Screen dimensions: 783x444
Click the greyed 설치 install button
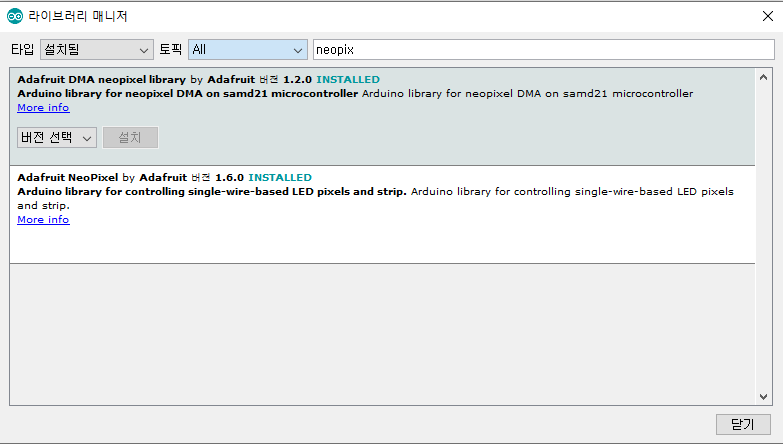130,137
